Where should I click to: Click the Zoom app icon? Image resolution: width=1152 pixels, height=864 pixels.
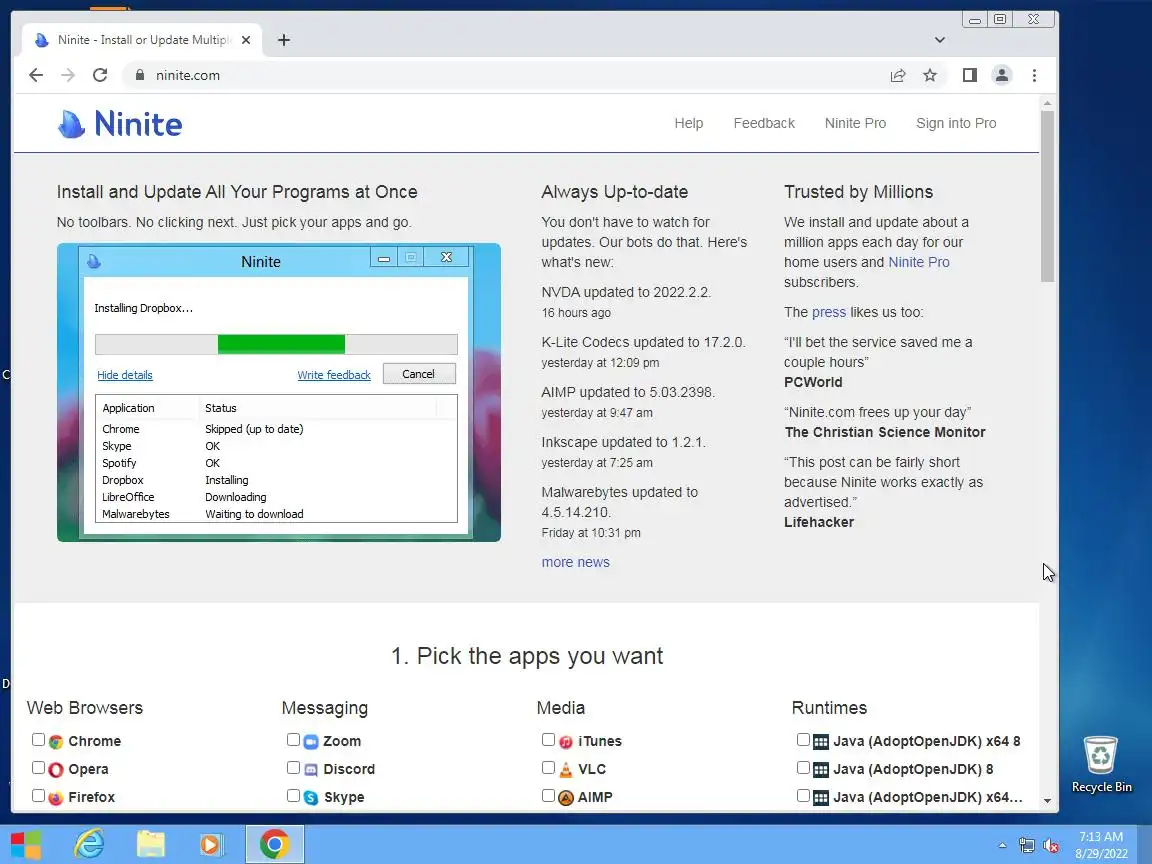(311, 742)
